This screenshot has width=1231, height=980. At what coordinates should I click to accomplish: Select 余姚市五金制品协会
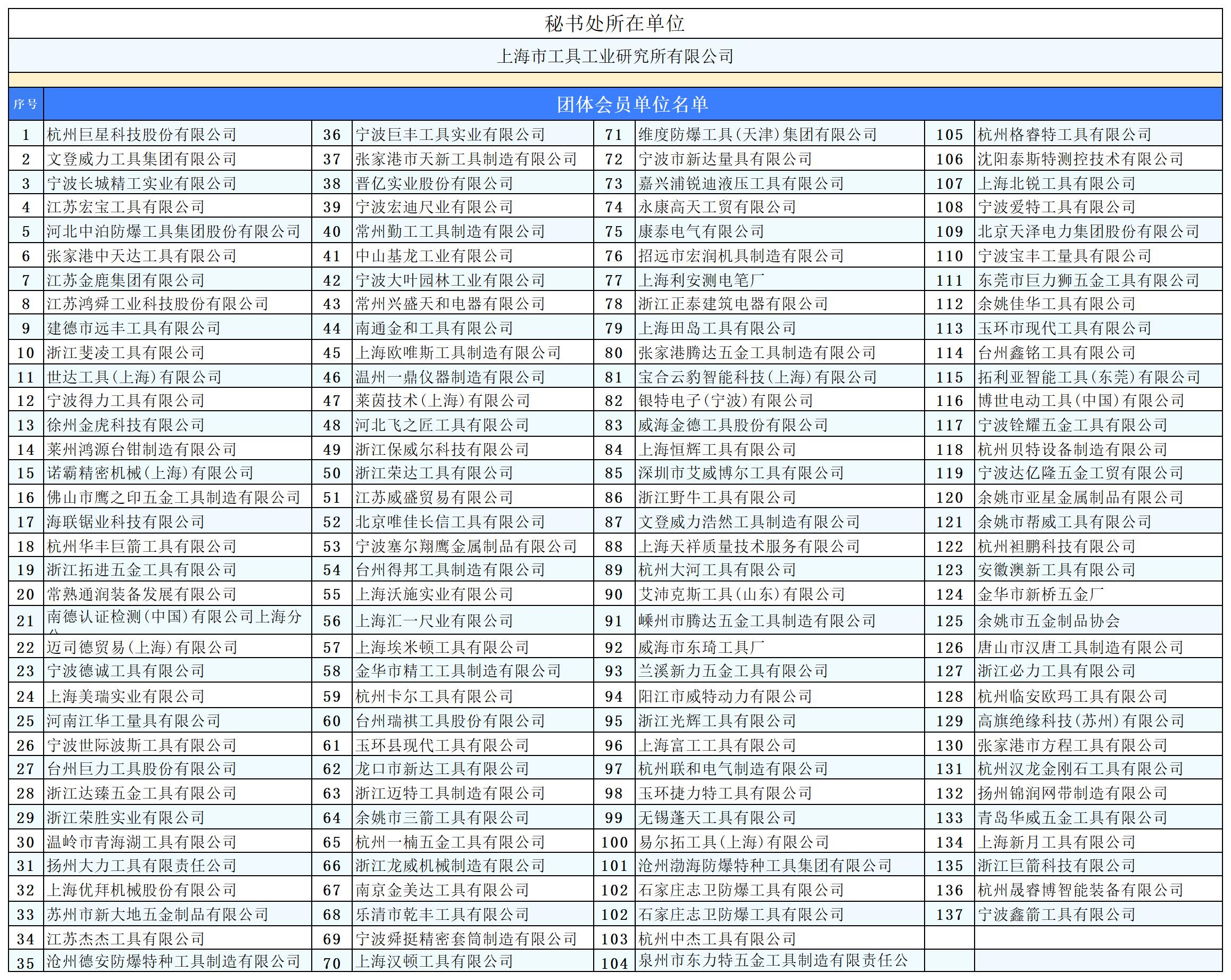pyautogui.click(x=1049, y=620)
